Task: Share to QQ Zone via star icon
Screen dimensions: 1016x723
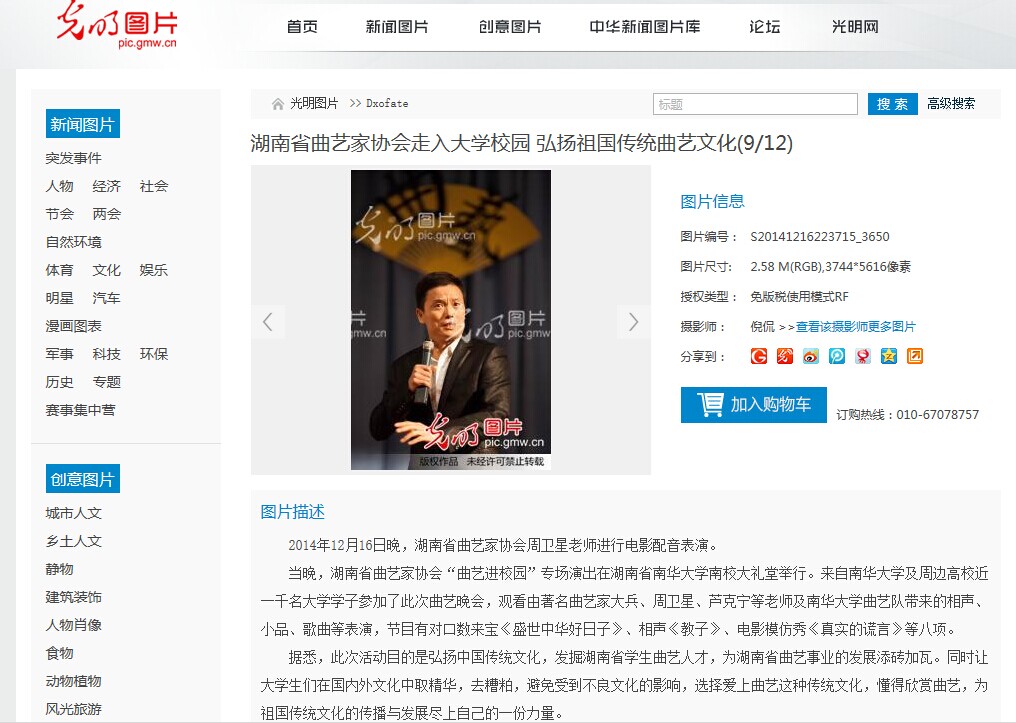Action: tap(888, 356)
